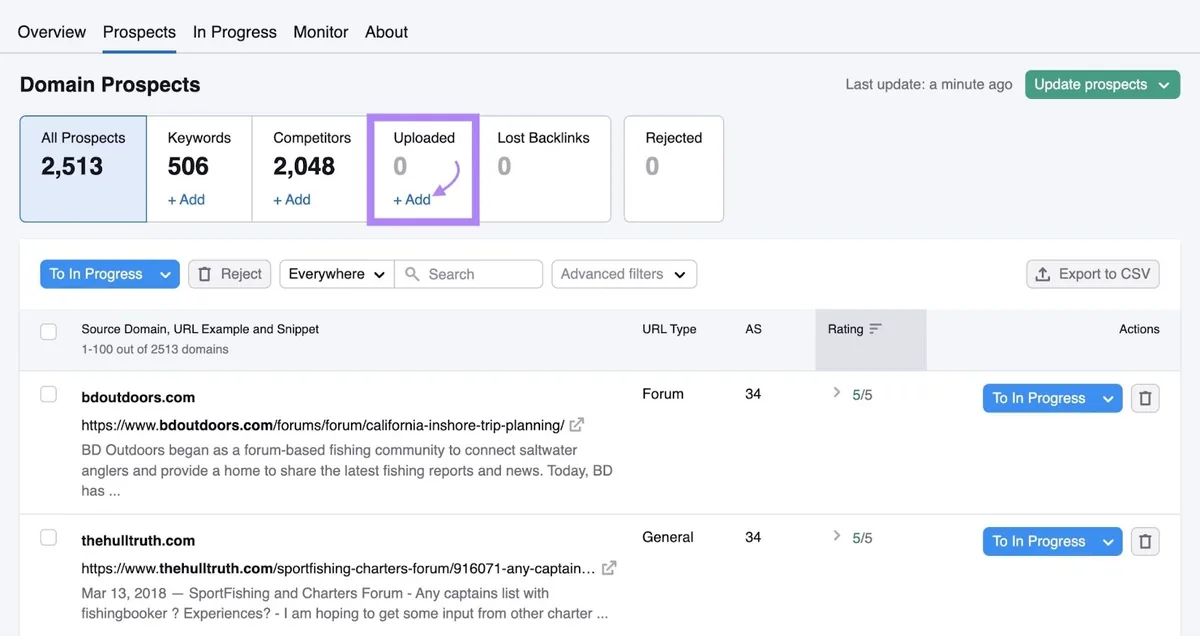Export prospects to CSV
Image resolution: width=1200 pixels, height=636 pixels.
(1093, 274)
